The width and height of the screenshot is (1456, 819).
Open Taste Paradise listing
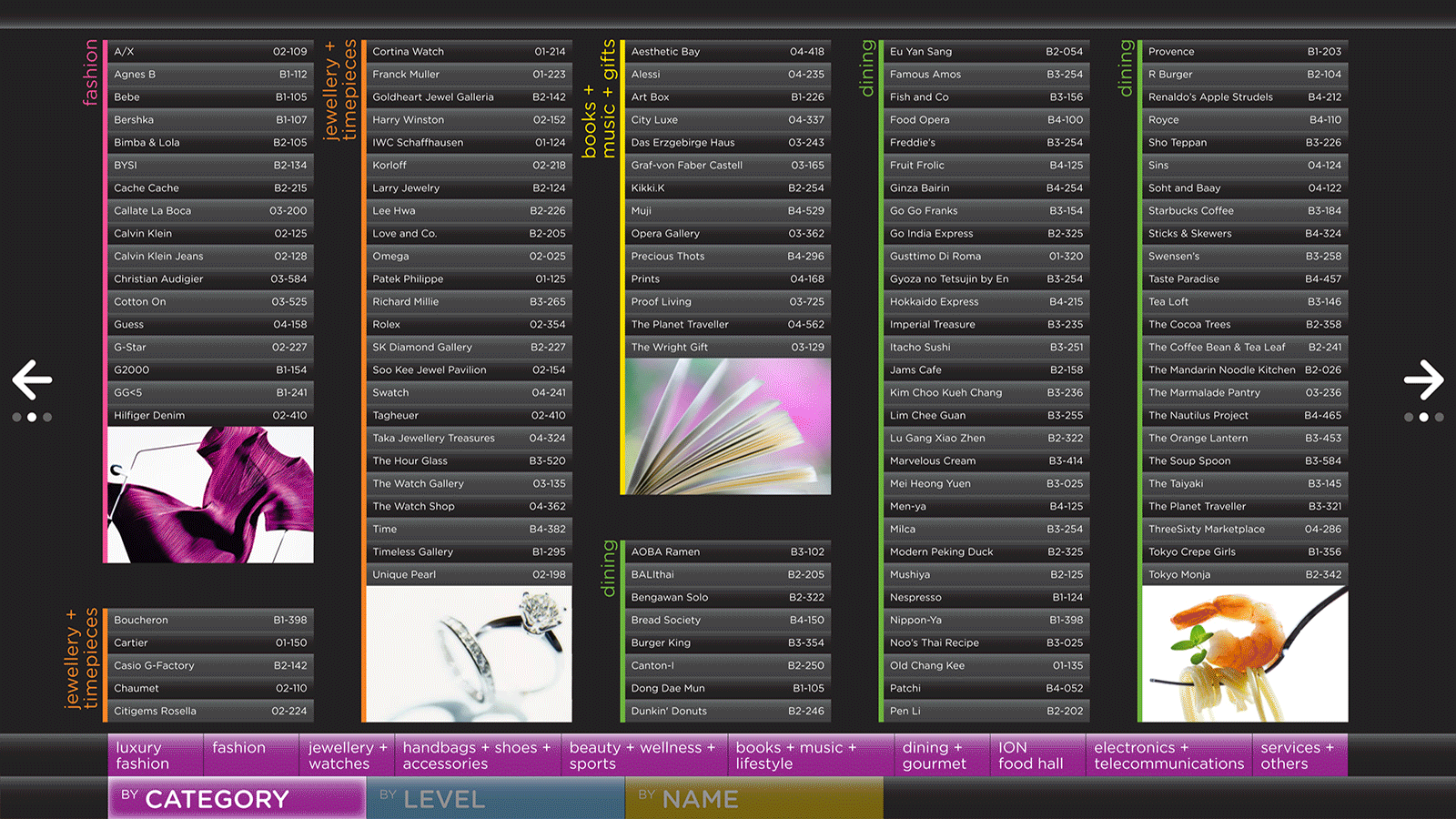[1244, 279]
